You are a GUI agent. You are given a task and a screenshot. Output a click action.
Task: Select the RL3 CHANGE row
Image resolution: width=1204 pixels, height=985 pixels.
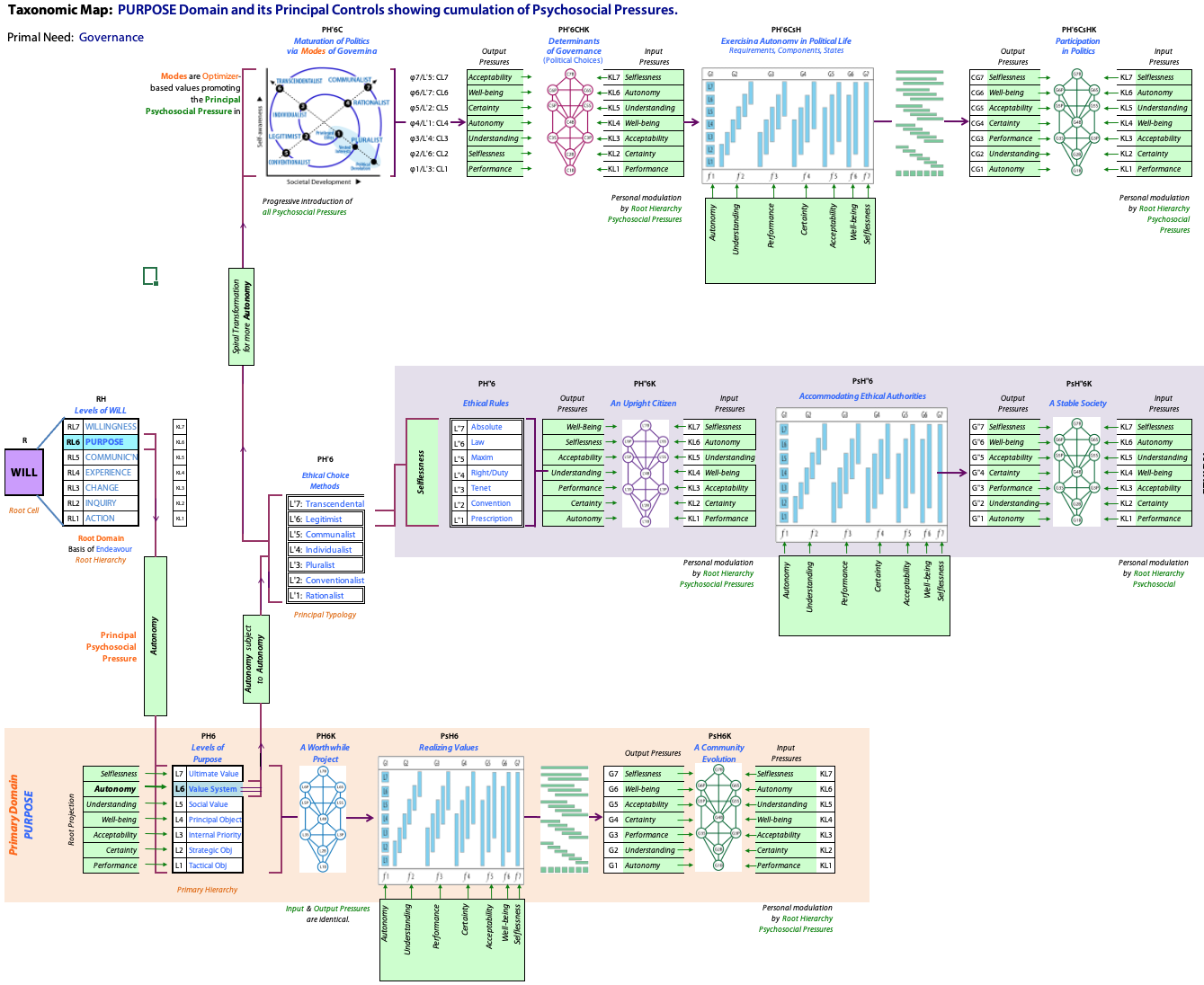102,488
